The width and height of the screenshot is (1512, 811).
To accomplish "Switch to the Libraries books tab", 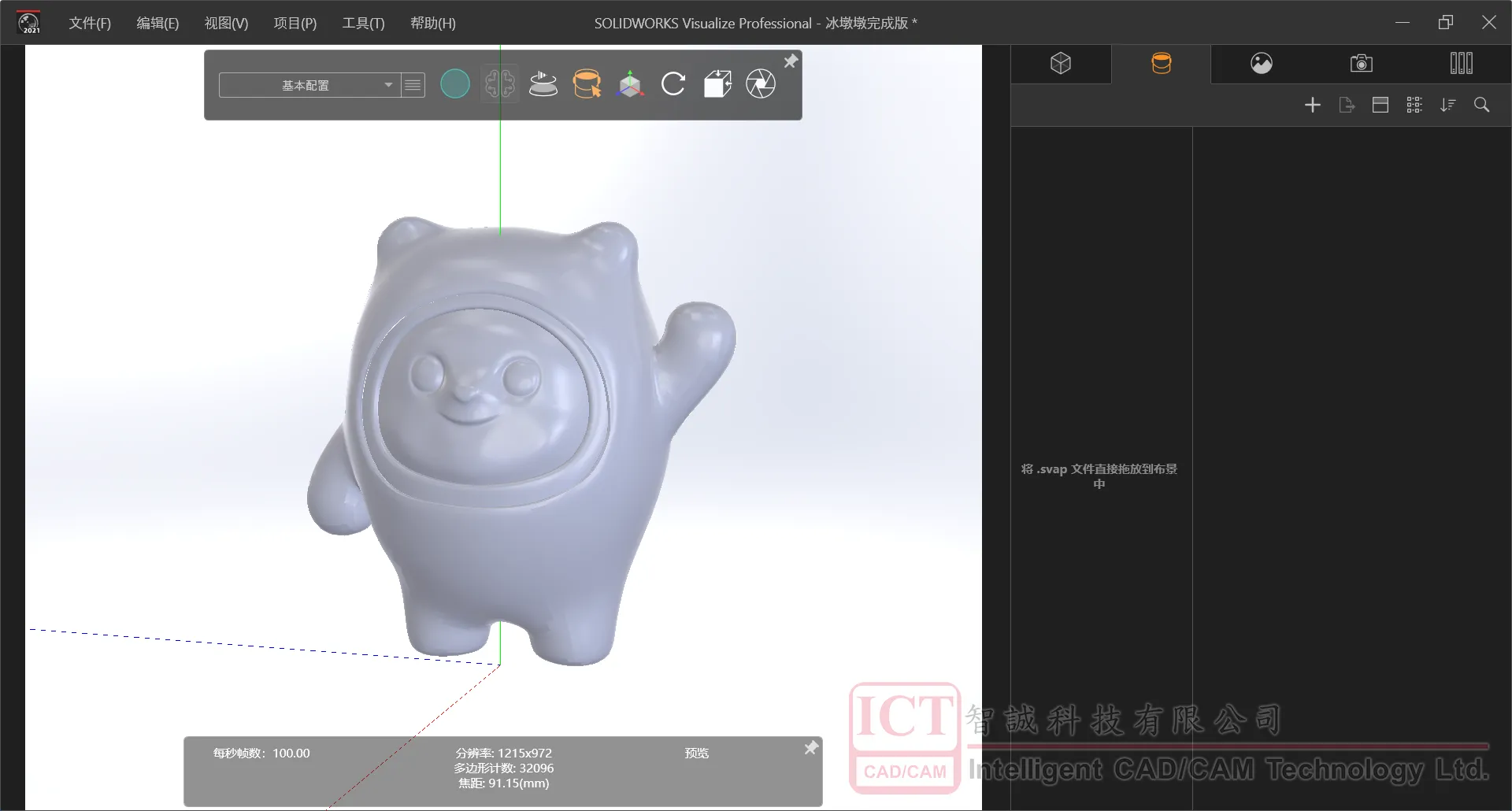I will coord(1462,63).
